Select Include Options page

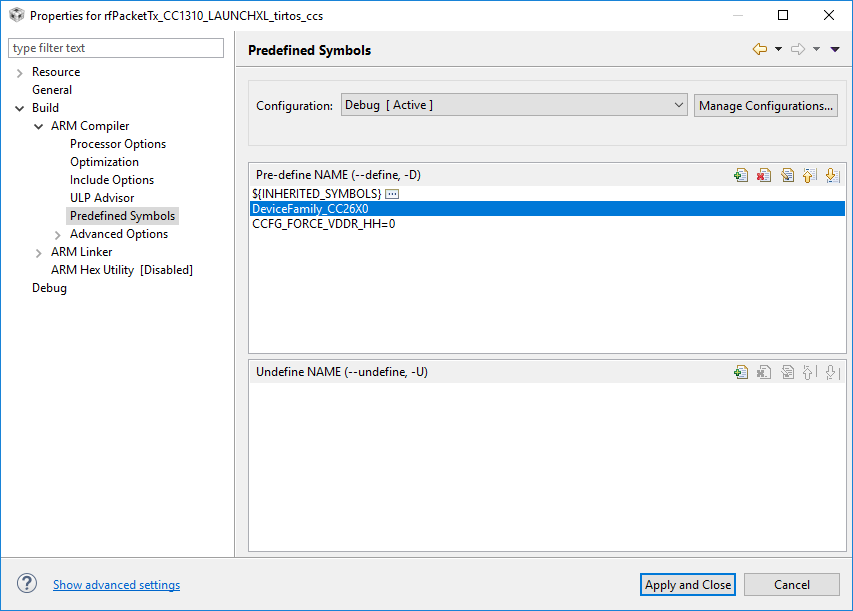coord(112,180)
